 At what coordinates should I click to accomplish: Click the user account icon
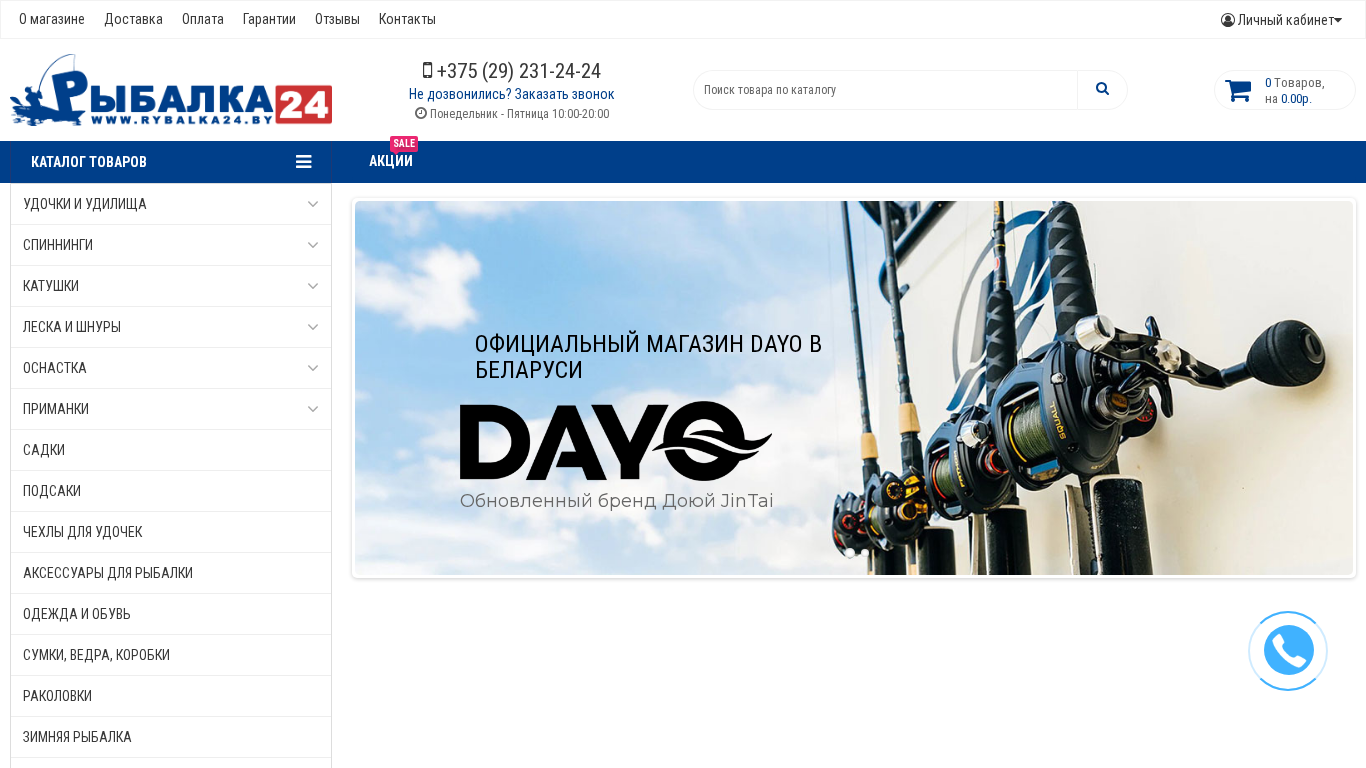pyautogui.click(x=1228, y=20)
